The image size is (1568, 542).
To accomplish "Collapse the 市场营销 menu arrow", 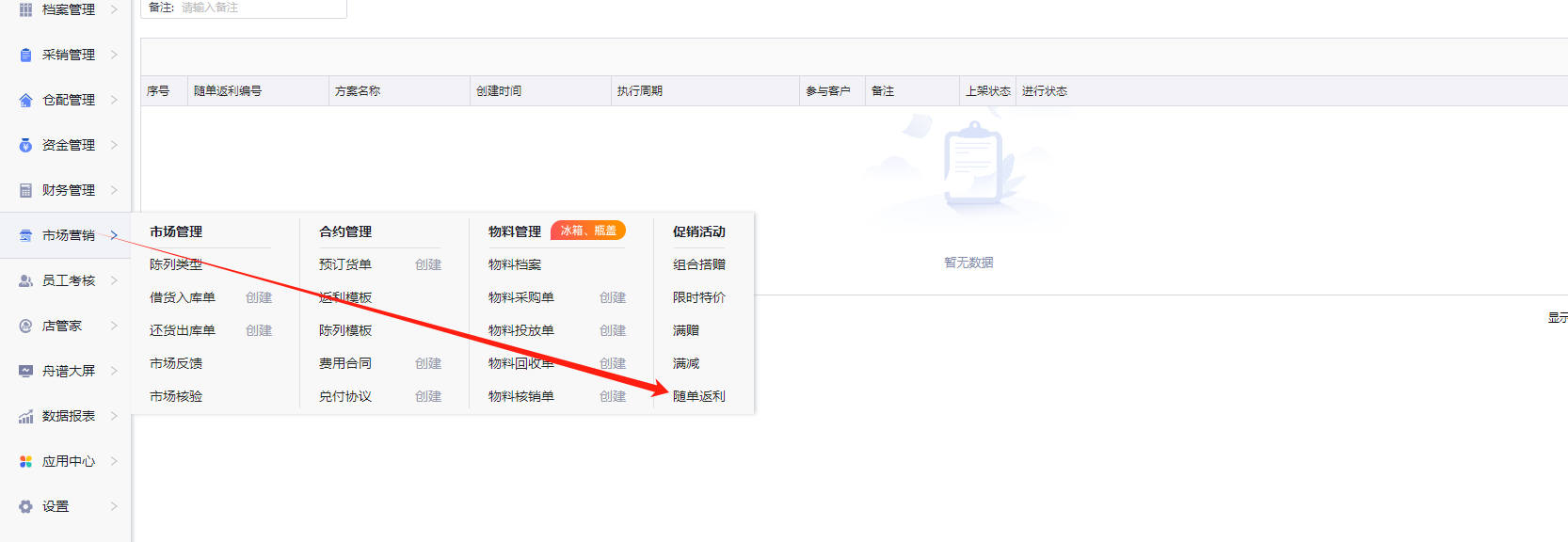I will 114,235.
